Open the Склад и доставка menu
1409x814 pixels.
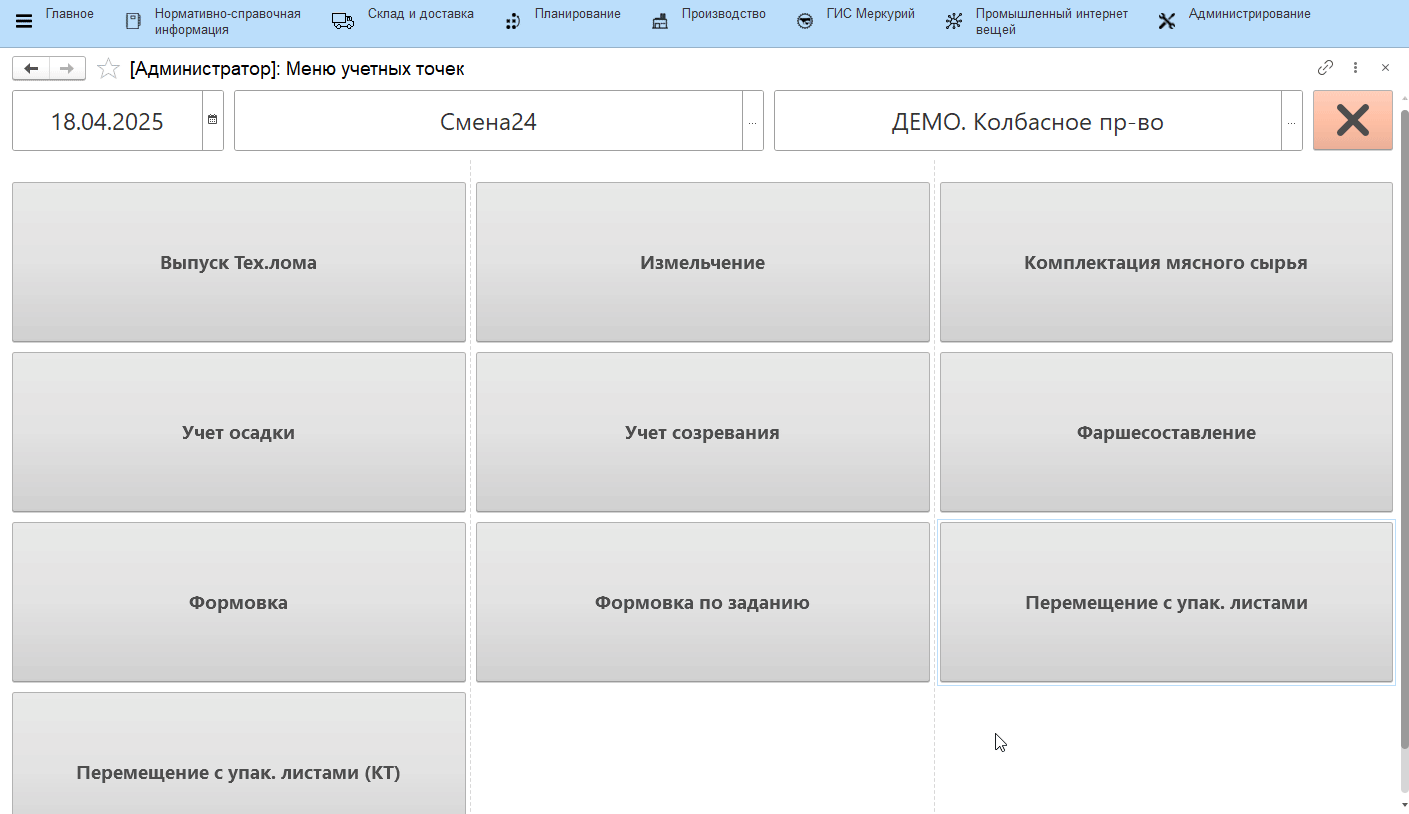(404, 15)
